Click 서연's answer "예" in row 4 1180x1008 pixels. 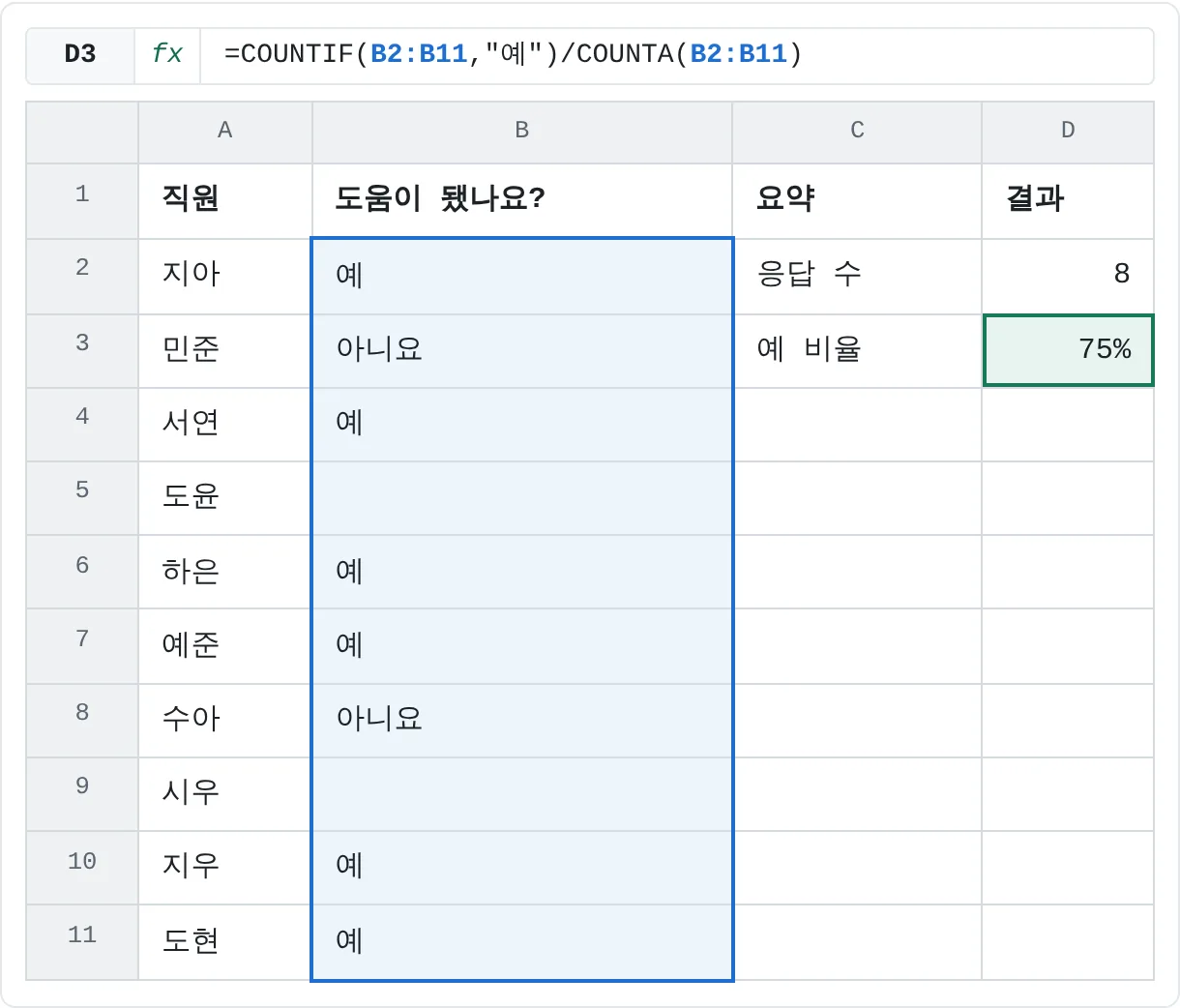522,425
